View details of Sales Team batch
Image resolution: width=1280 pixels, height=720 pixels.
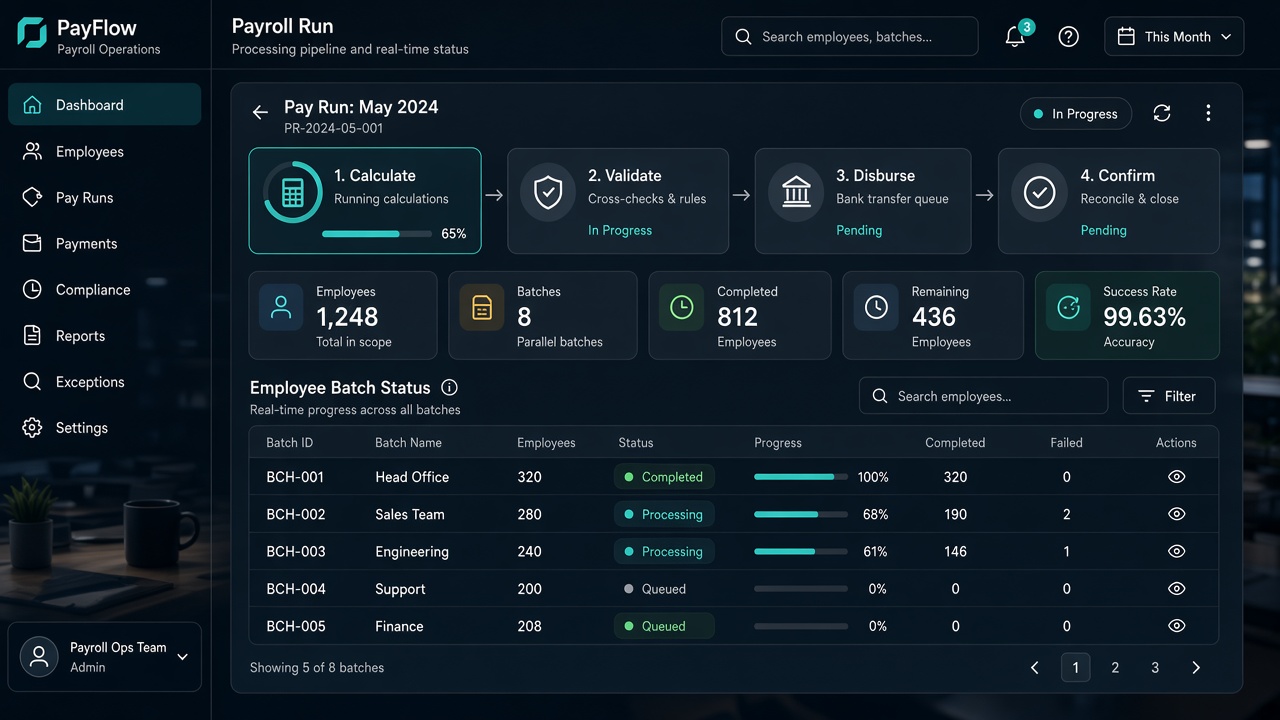tap(1176, 514)
